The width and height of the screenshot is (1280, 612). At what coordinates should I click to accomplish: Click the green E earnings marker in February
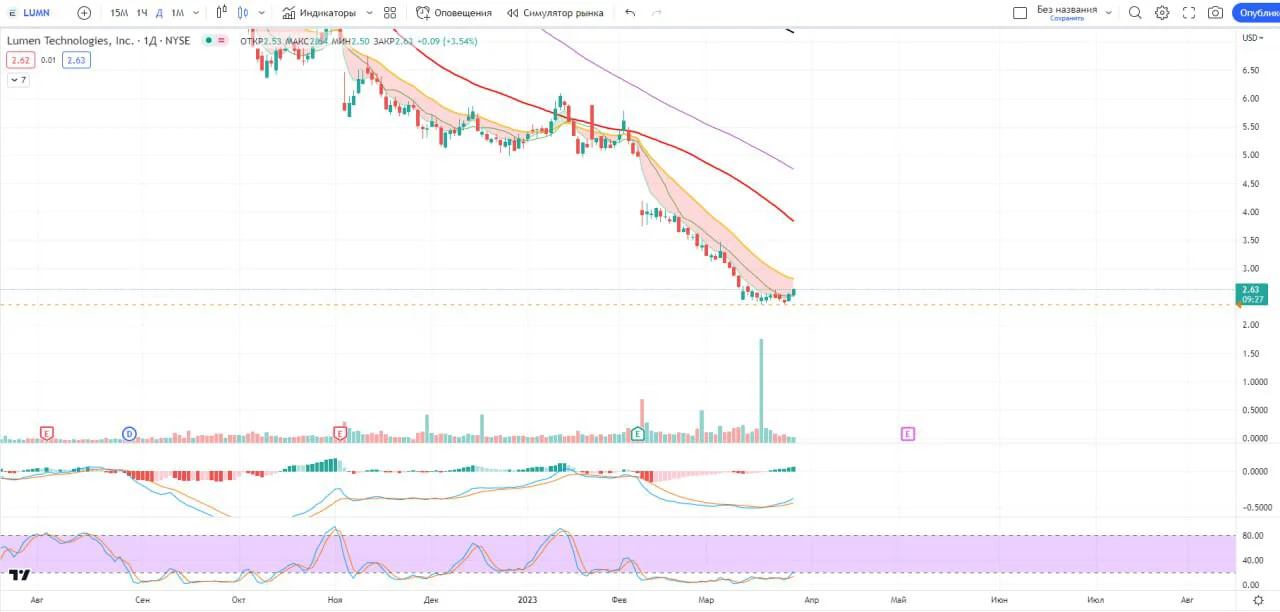pyautogui.click(x=637, y=433)
